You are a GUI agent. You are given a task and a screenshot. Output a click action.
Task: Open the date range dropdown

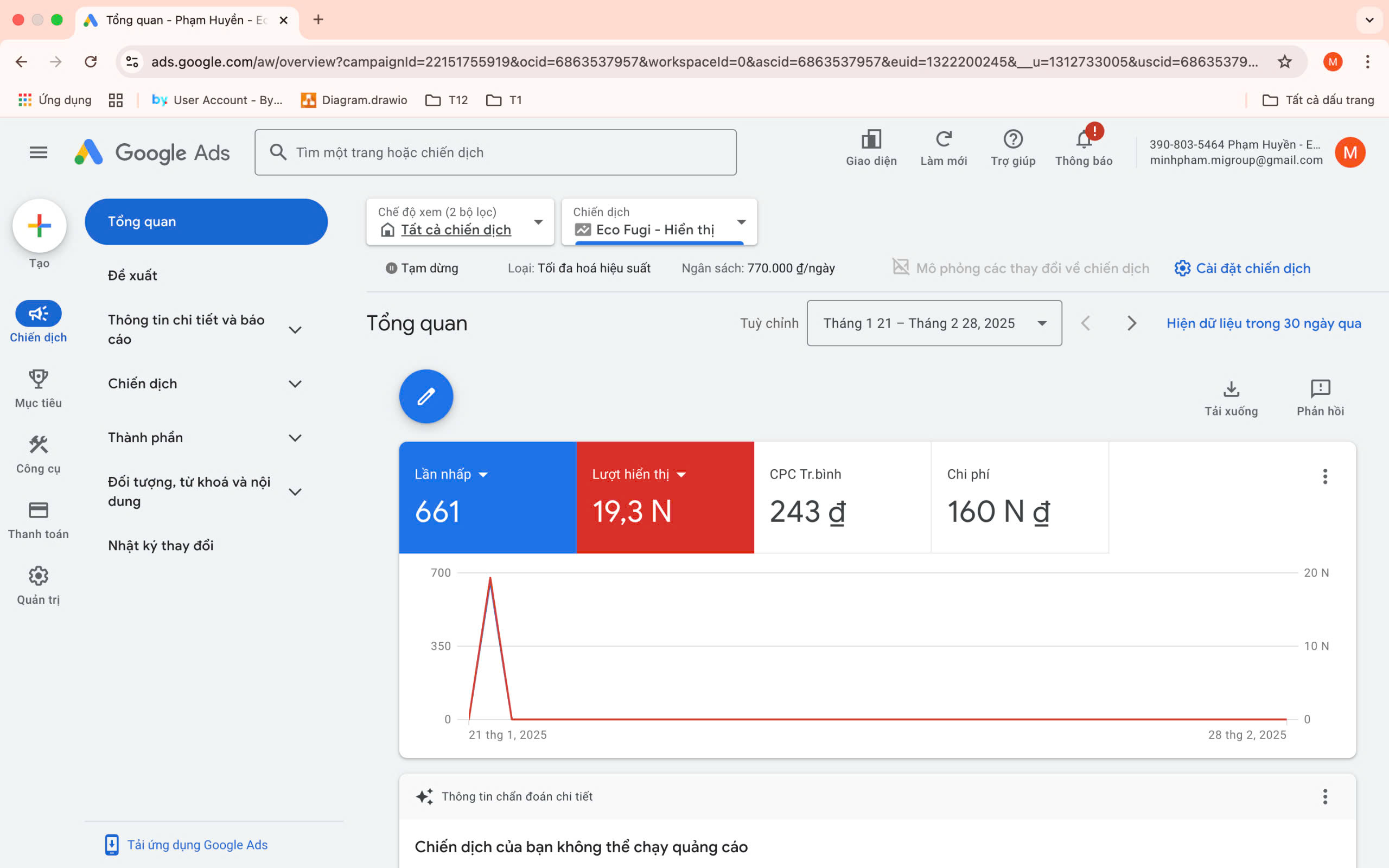click(x=934, y=323)
